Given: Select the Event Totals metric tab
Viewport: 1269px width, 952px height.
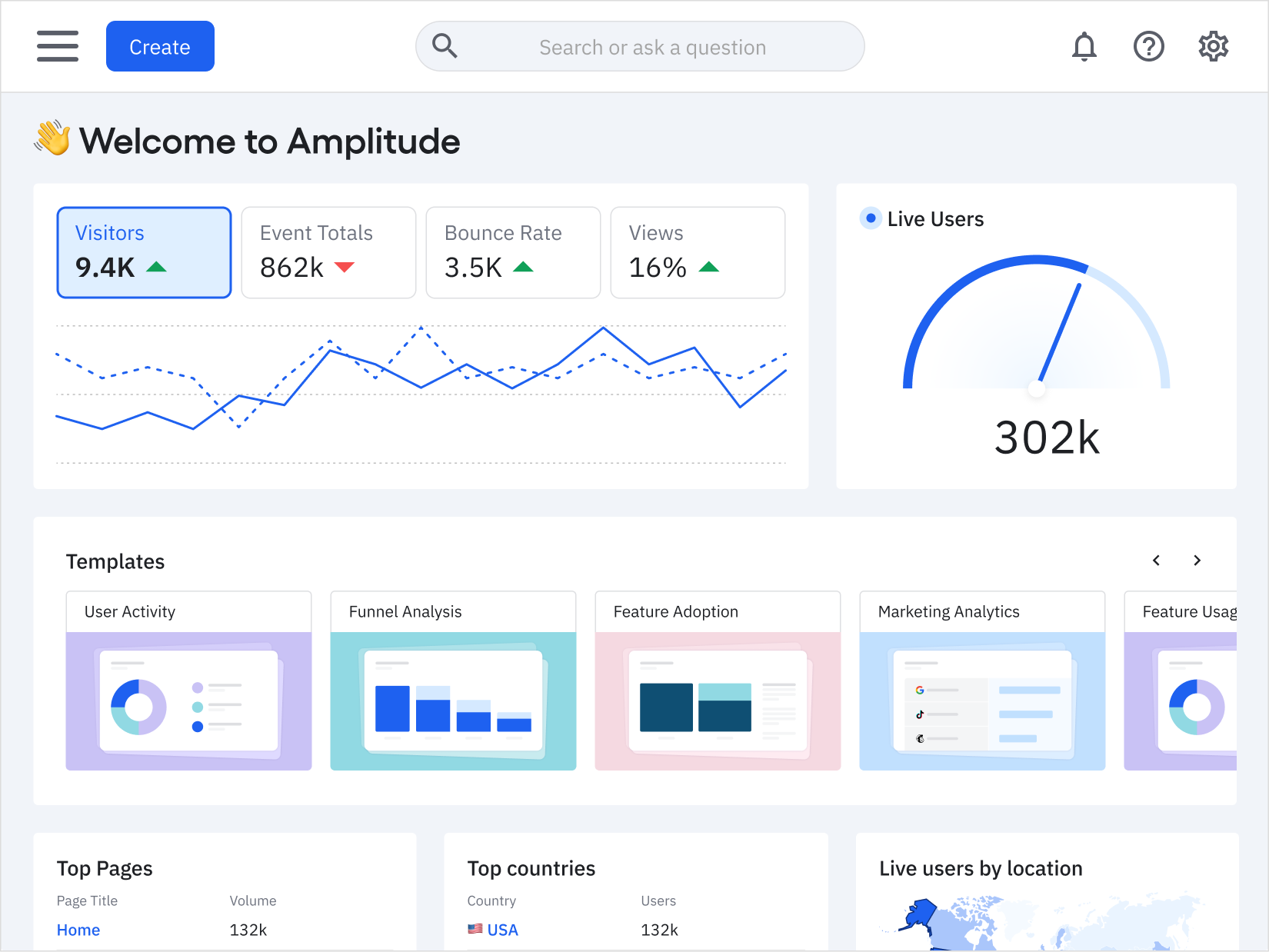Looking at the screenshot, I should 328,252.
